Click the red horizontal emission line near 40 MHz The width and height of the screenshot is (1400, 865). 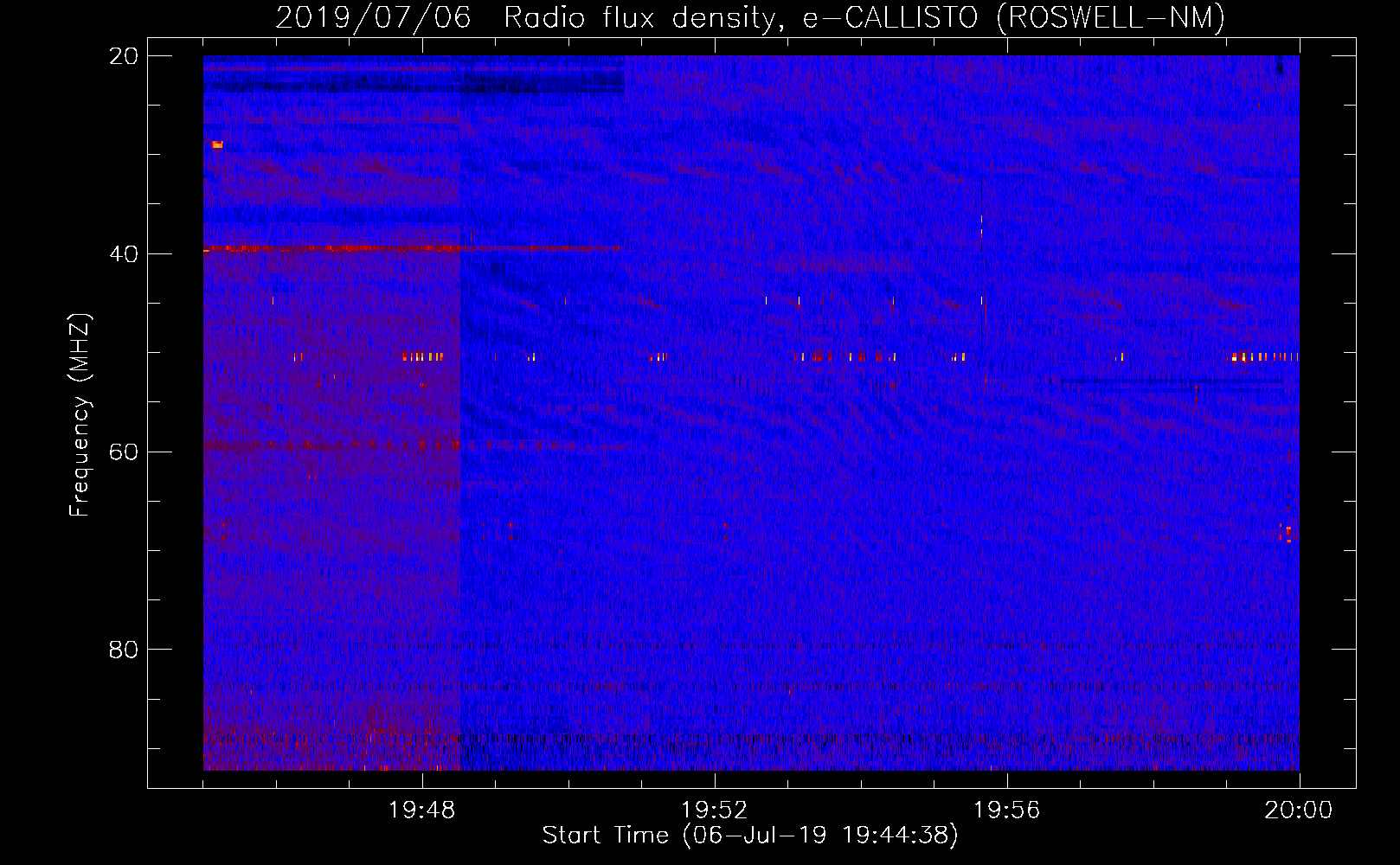[413, 248]
